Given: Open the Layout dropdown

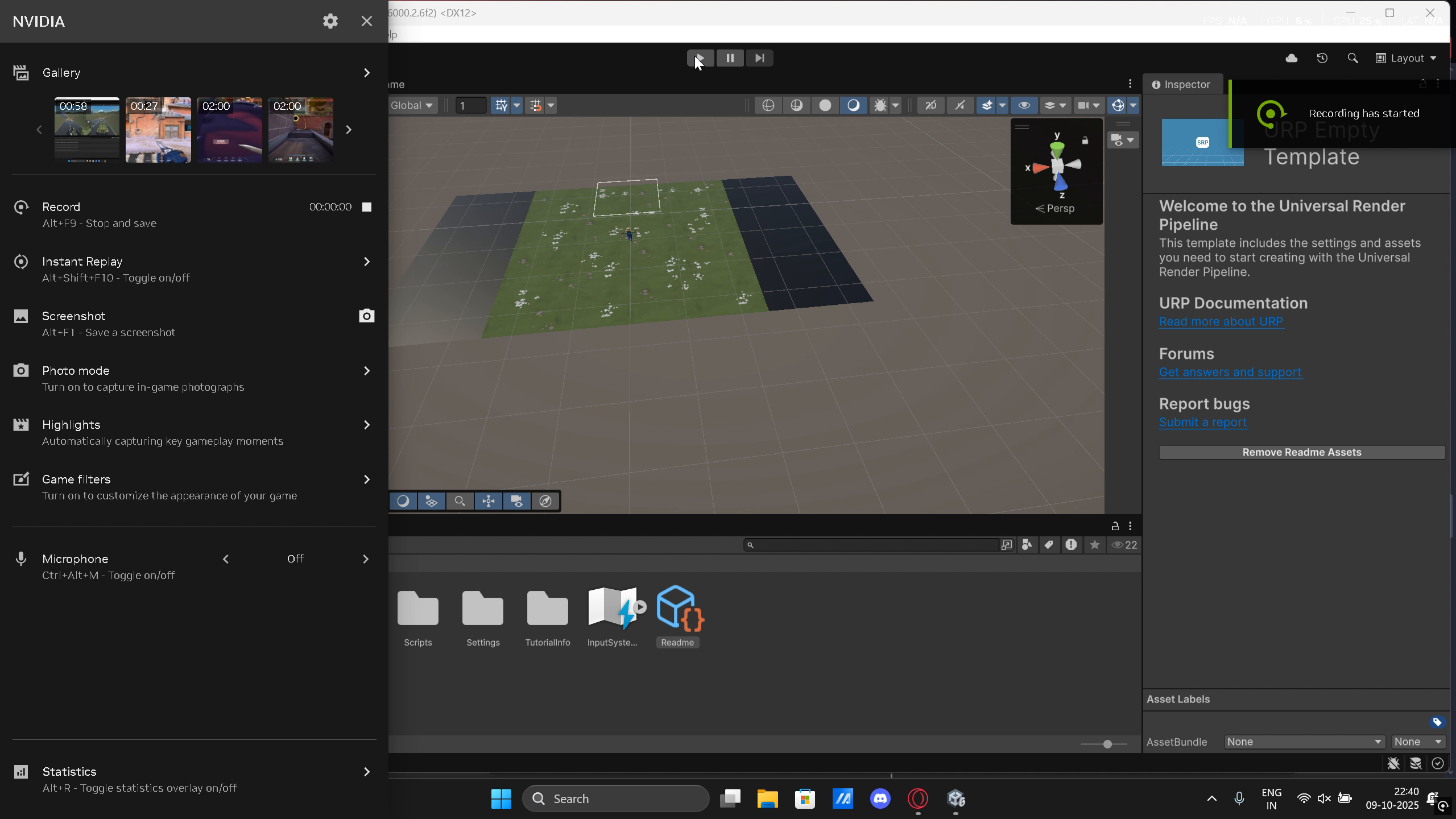Looking at the screenshot, I should [1407, 58].
